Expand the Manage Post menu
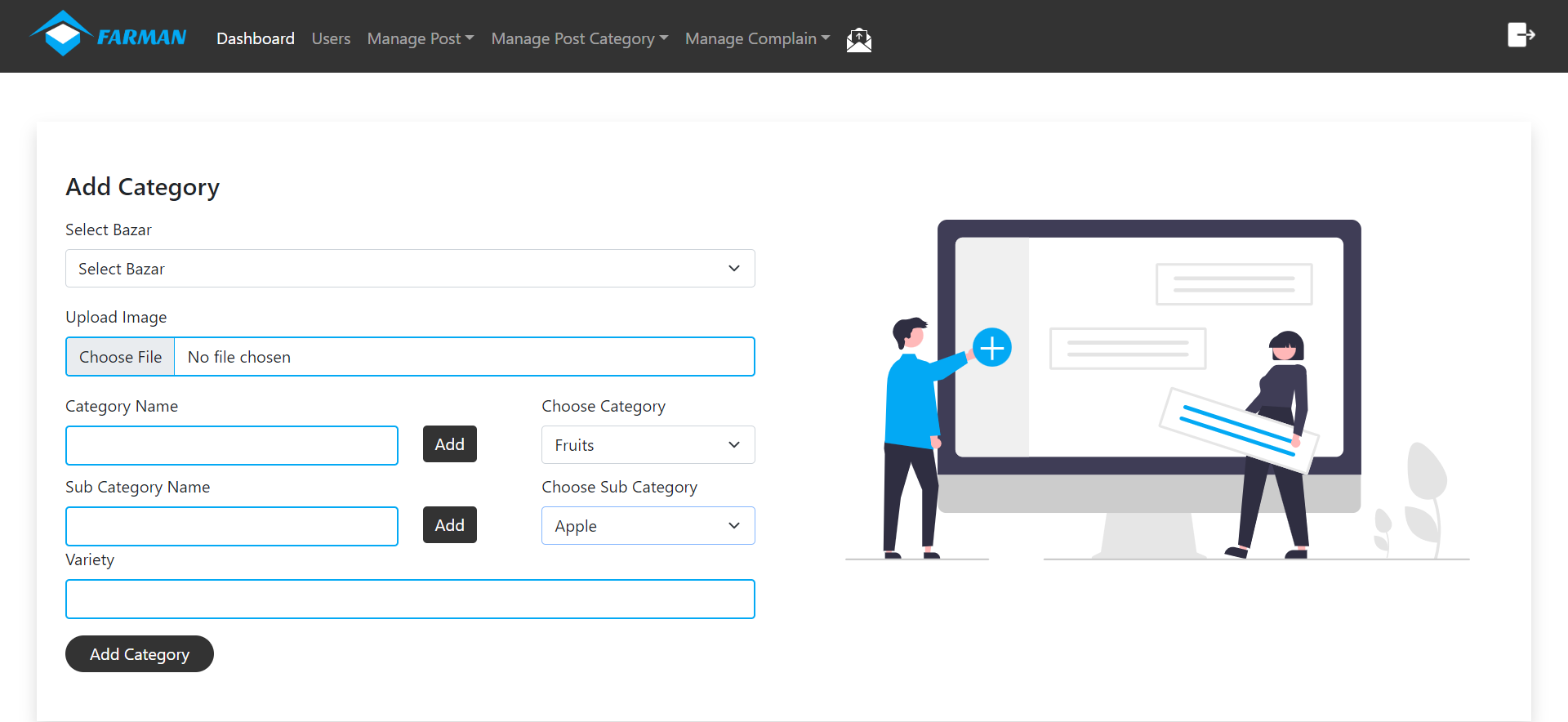Image resolution: width=1568 pixels, height=722 pixels. pyautogui.click(x=421, y=38)
